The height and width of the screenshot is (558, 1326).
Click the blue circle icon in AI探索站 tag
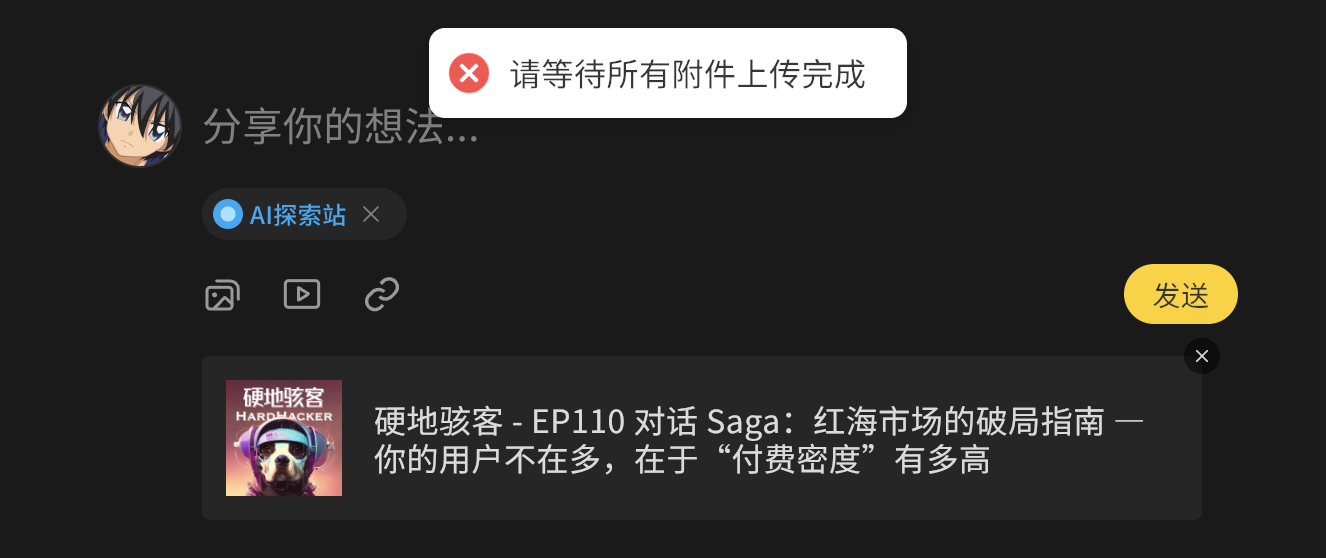pyautogui.click(x=228, y=214)
